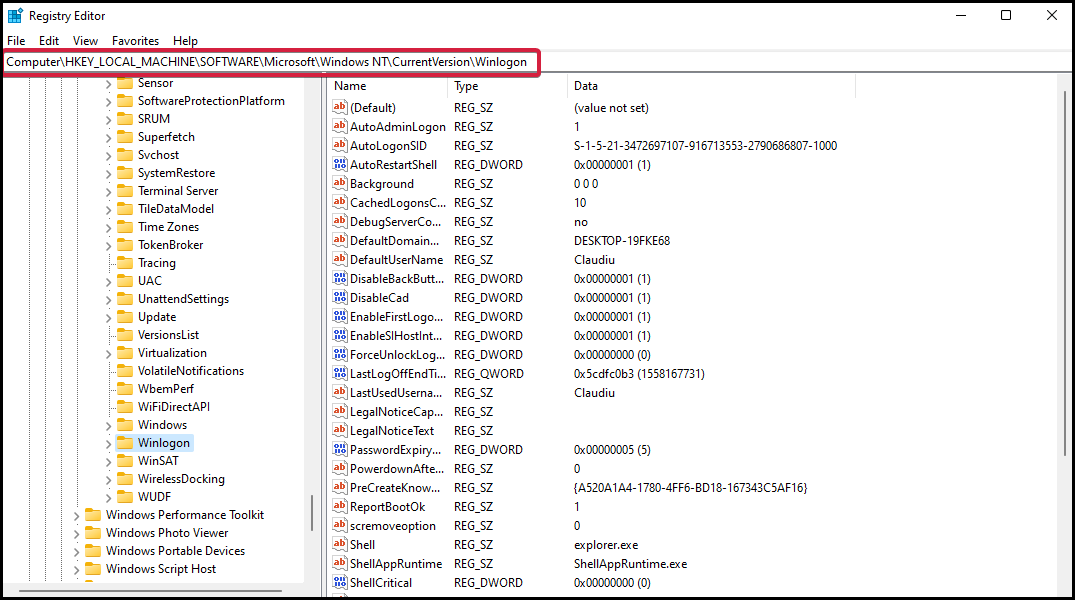
Task: Expand the Windows Portable Devices key
Action: point(76,551)
